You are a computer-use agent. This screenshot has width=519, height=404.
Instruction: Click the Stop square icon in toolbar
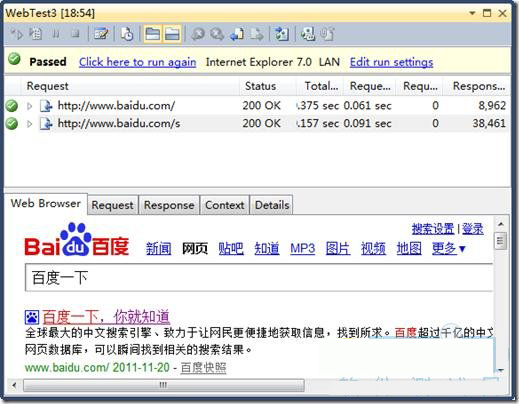[76, 34]
